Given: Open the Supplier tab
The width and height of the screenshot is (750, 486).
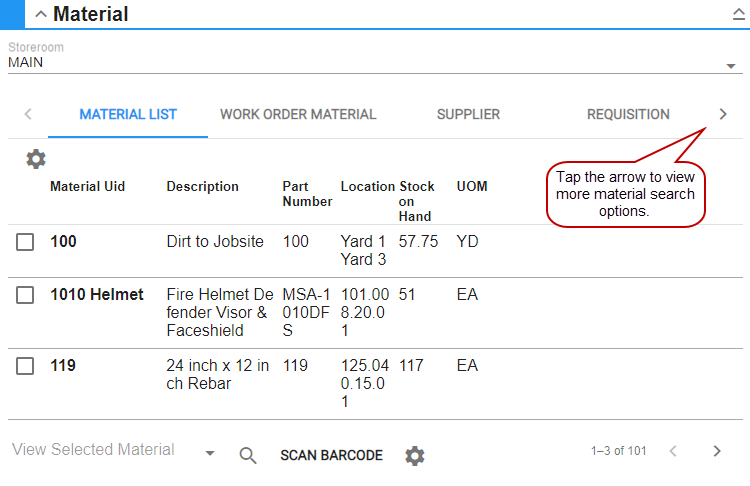Looking at the screenshot, I should pos(468,114).
